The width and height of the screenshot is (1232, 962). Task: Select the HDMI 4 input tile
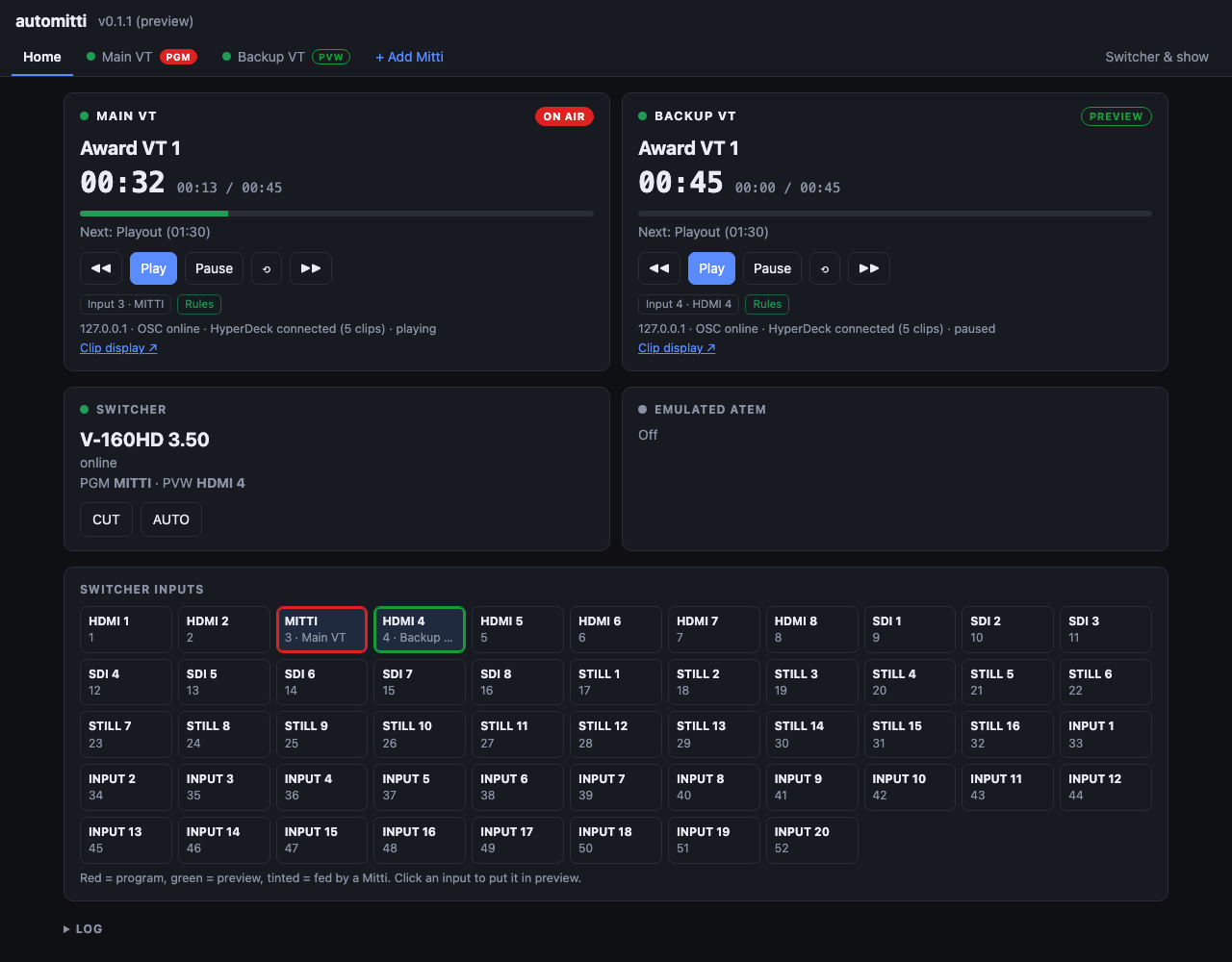click(x=420, y=629)
